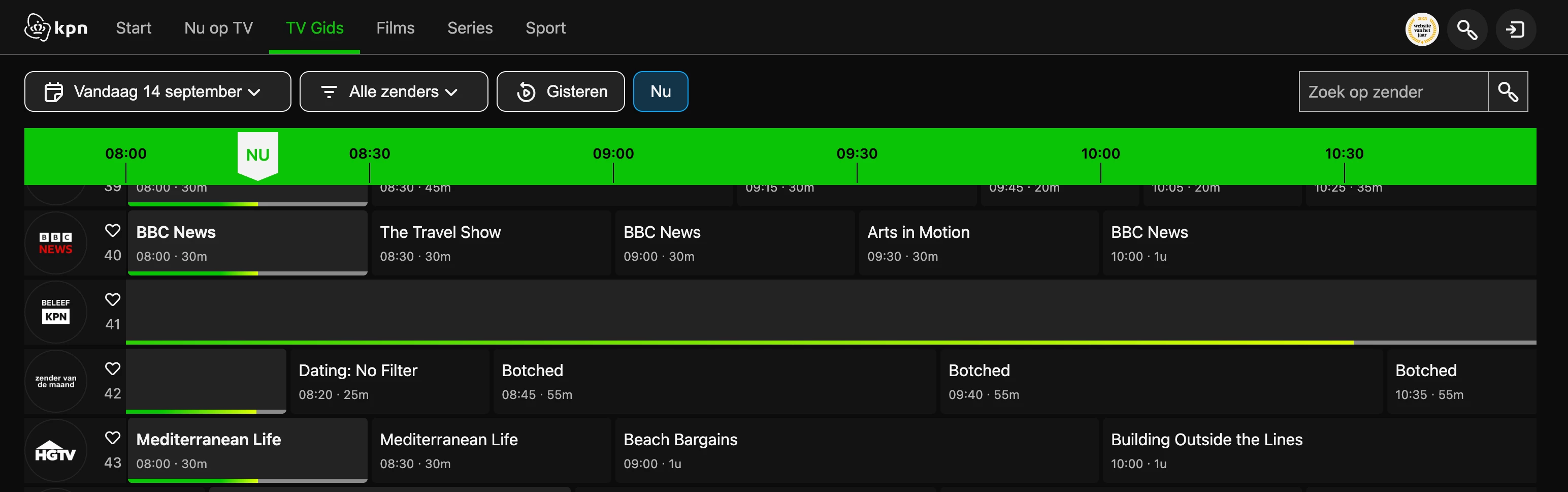1568x492 pixels.
Task: Open the header search magnifier icon
Action: point(1466,29)
